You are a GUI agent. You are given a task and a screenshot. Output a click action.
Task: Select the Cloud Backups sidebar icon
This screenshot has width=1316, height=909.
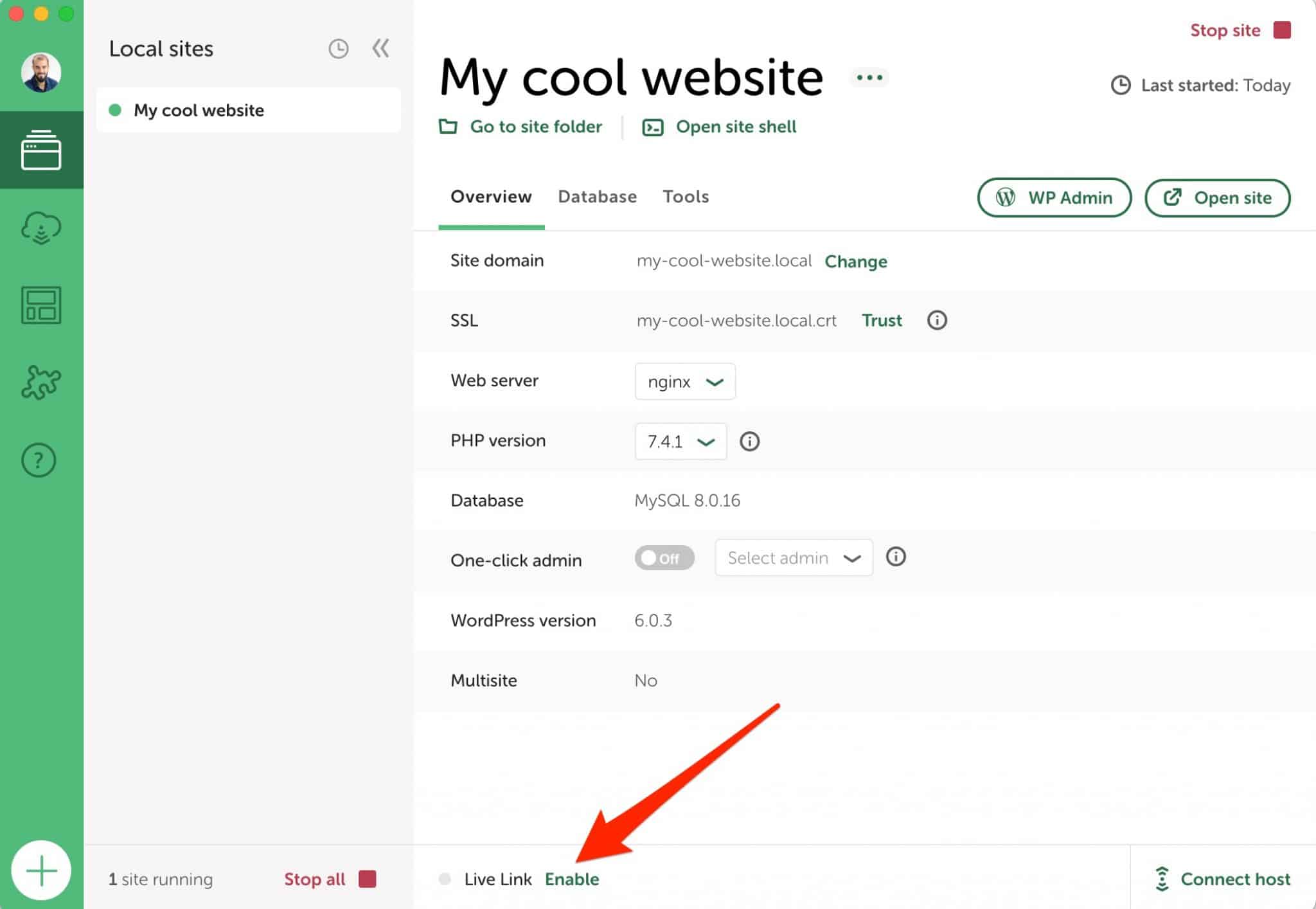[40, 227]
